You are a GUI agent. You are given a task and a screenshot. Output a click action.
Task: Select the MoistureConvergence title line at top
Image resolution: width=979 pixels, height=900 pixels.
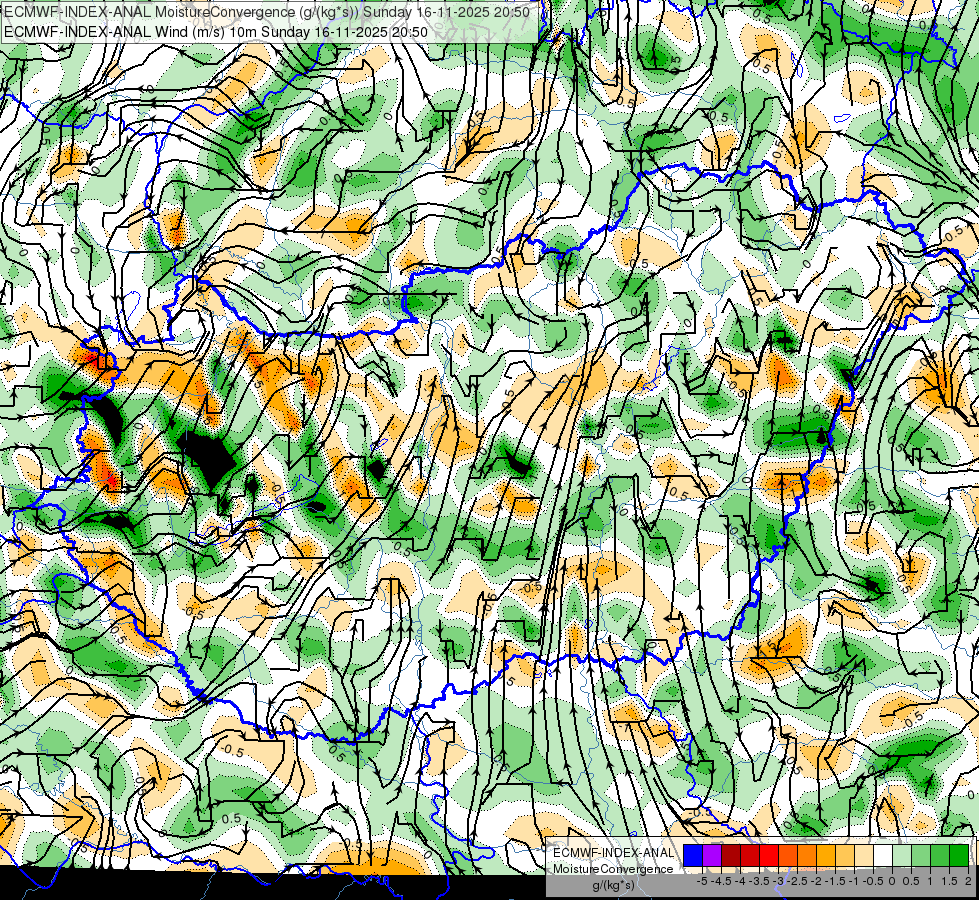tap(267, 12)
